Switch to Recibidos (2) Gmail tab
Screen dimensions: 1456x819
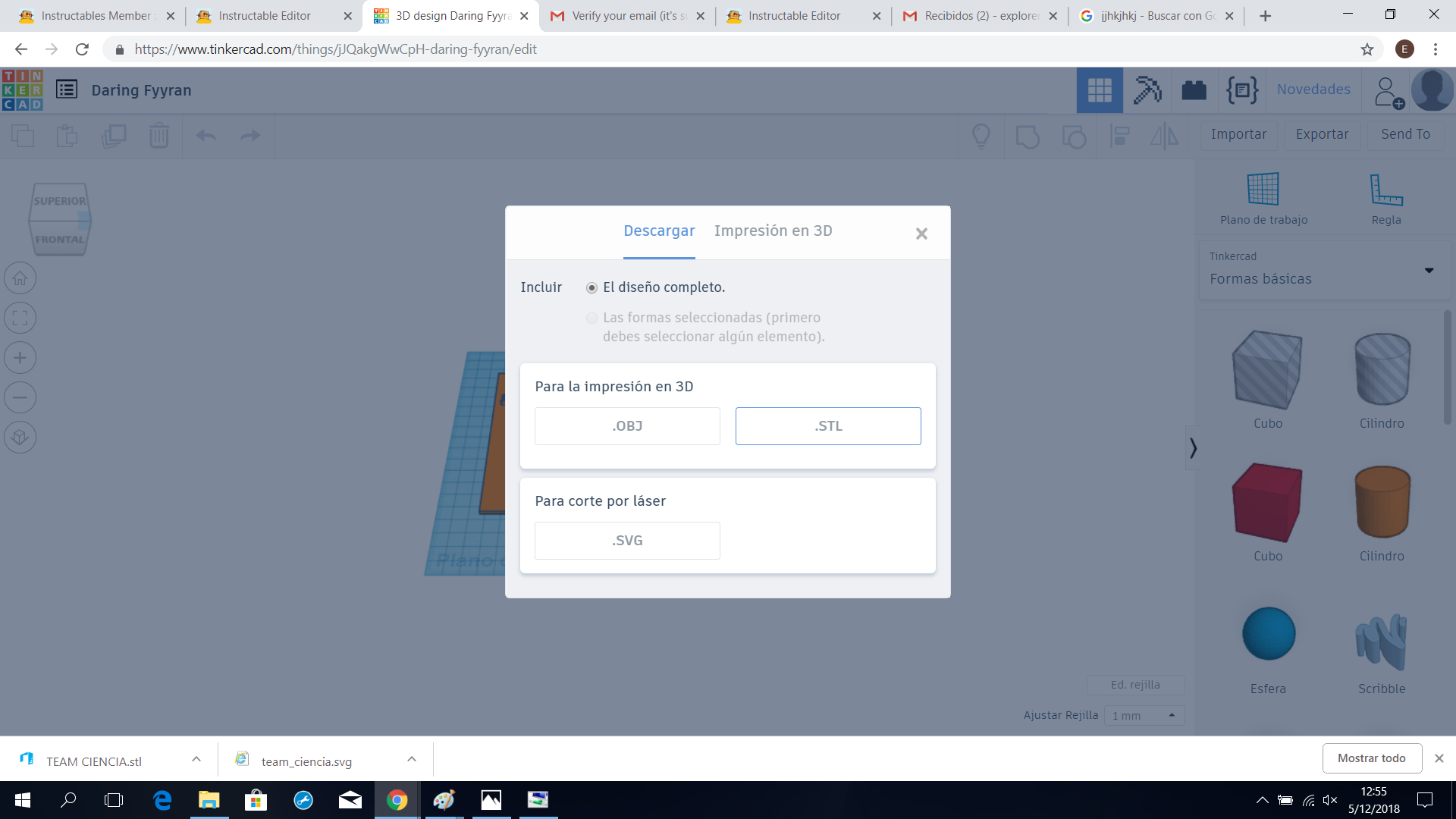coord(980,16)
